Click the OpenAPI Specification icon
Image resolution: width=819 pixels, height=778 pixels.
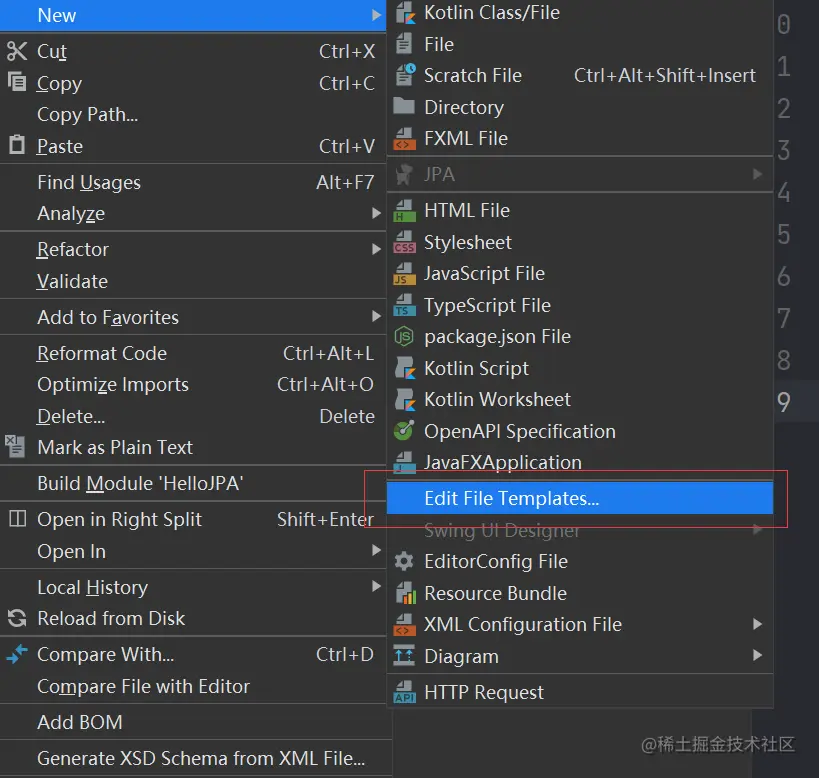click(404, 432)
